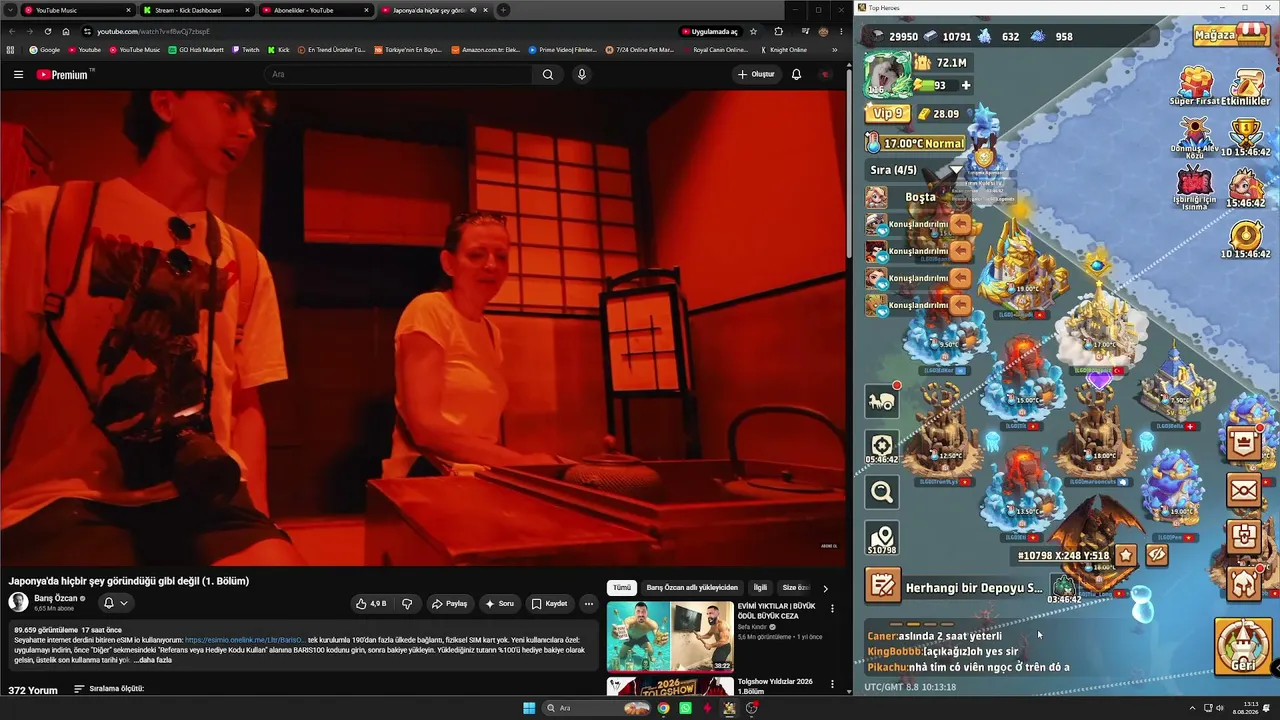Open a new browser tab
Screen dimensions: 1280x720
(503, 10)
